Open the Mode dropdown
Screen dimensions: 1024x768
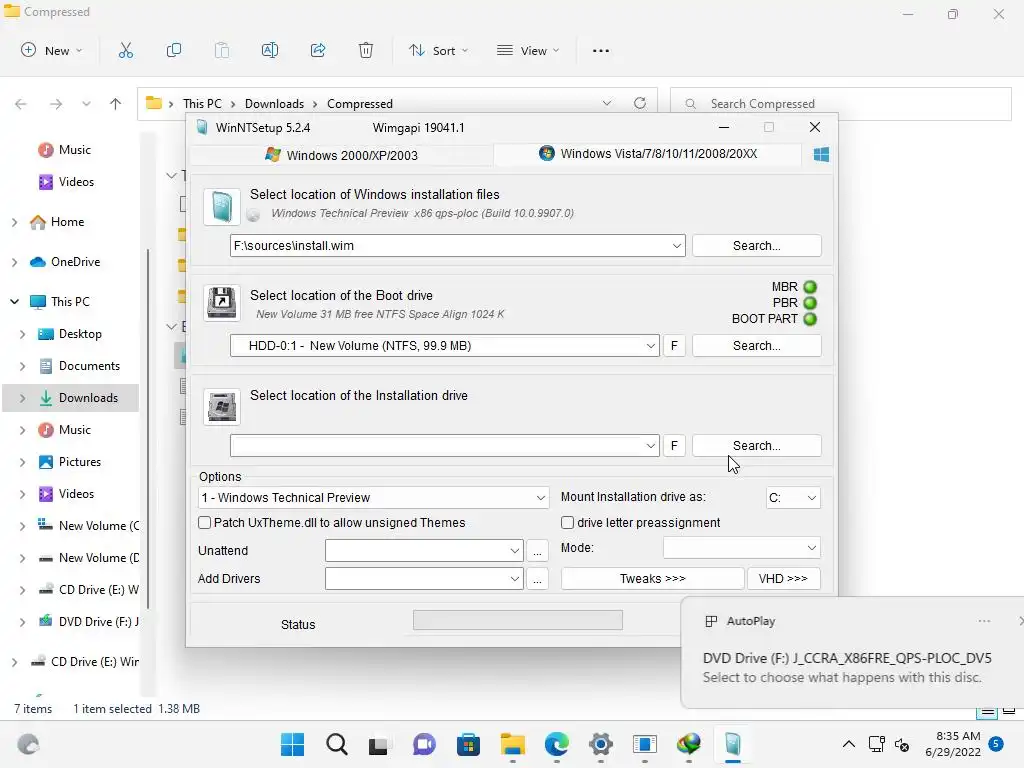pyautogui.click(x=811, y=548)
